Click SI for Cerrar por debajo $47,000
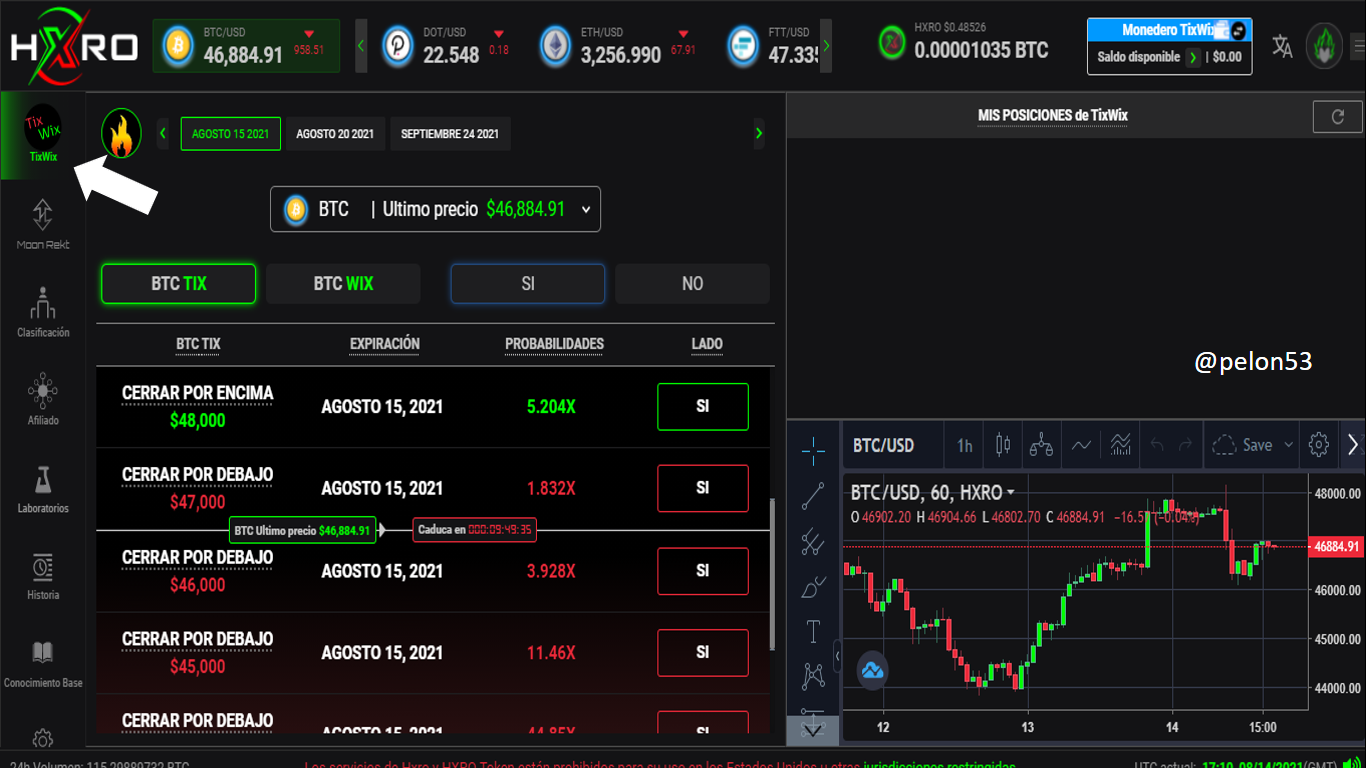1366x768 pixels. (x=703, y=488)
